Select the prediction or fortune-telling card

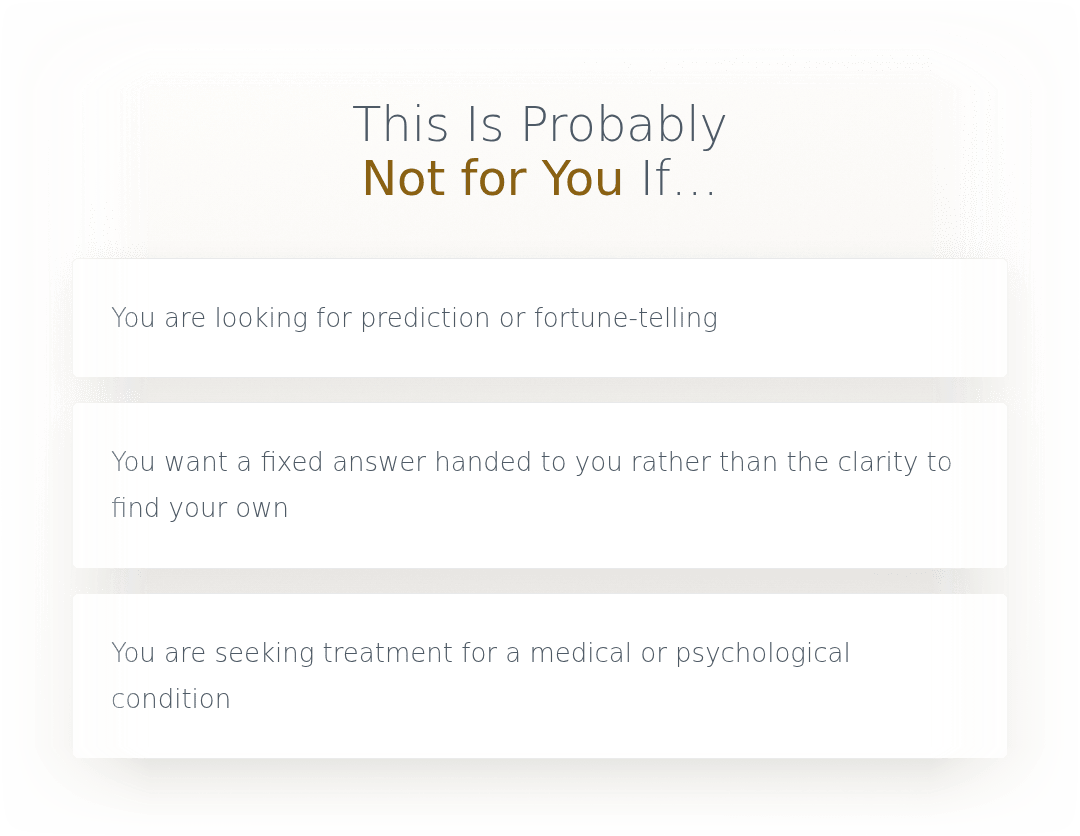click(540, 318)
